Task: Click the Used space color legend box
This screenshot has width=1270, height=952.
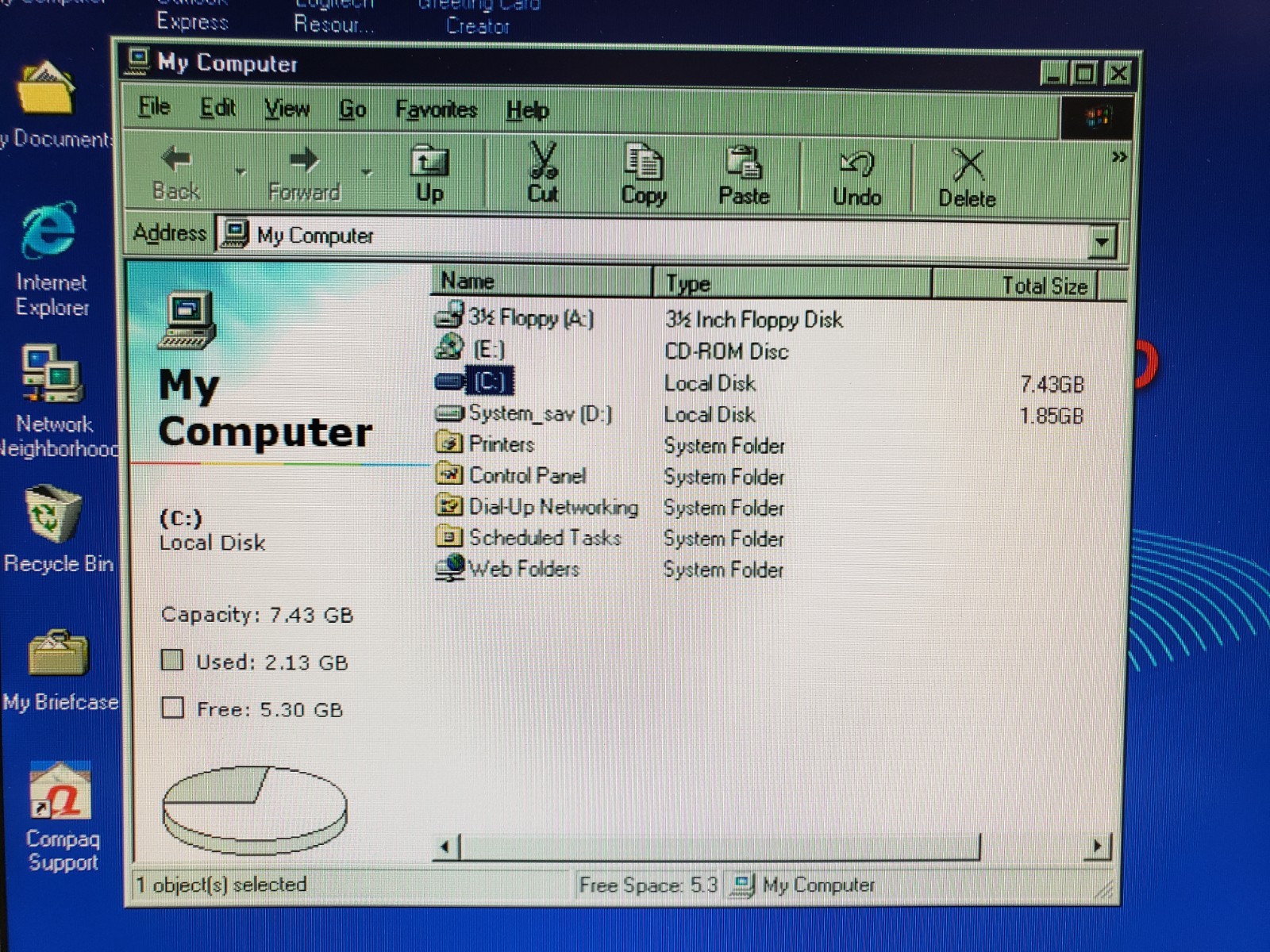Action: (172, 660)
